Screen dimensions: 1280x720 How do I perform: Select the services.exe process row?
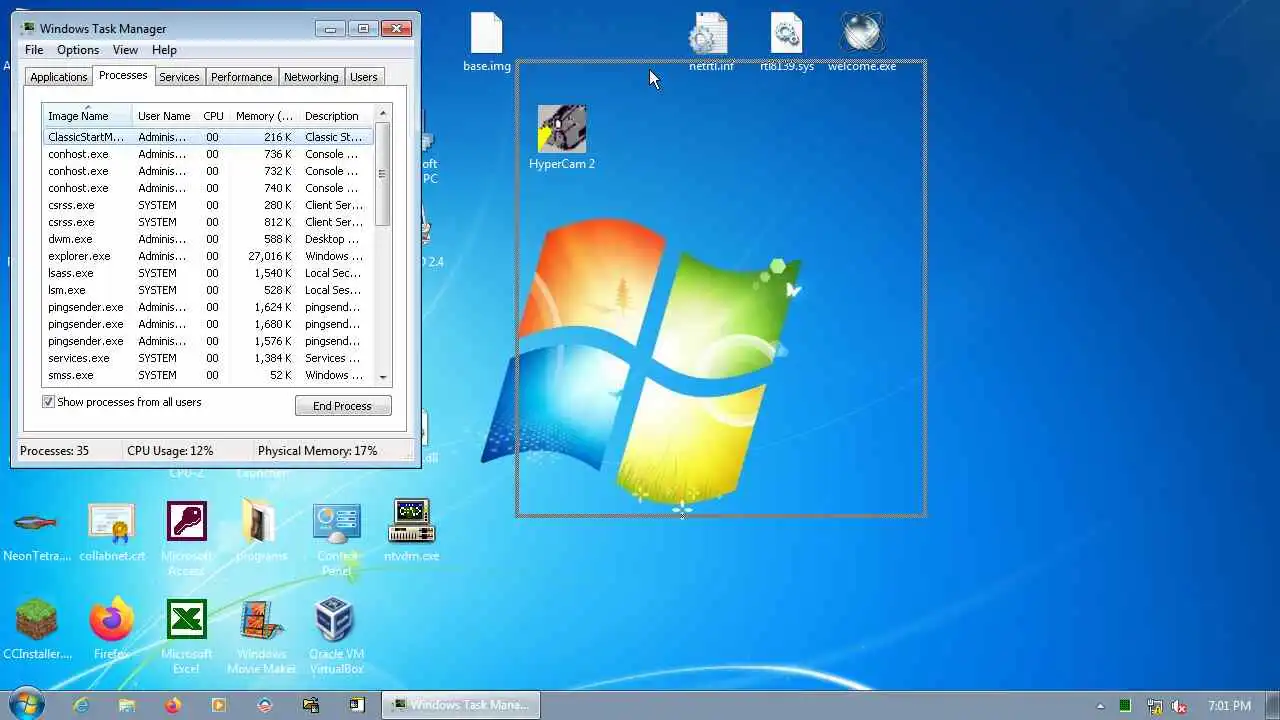pyautogui.click(x=208, y=358)
